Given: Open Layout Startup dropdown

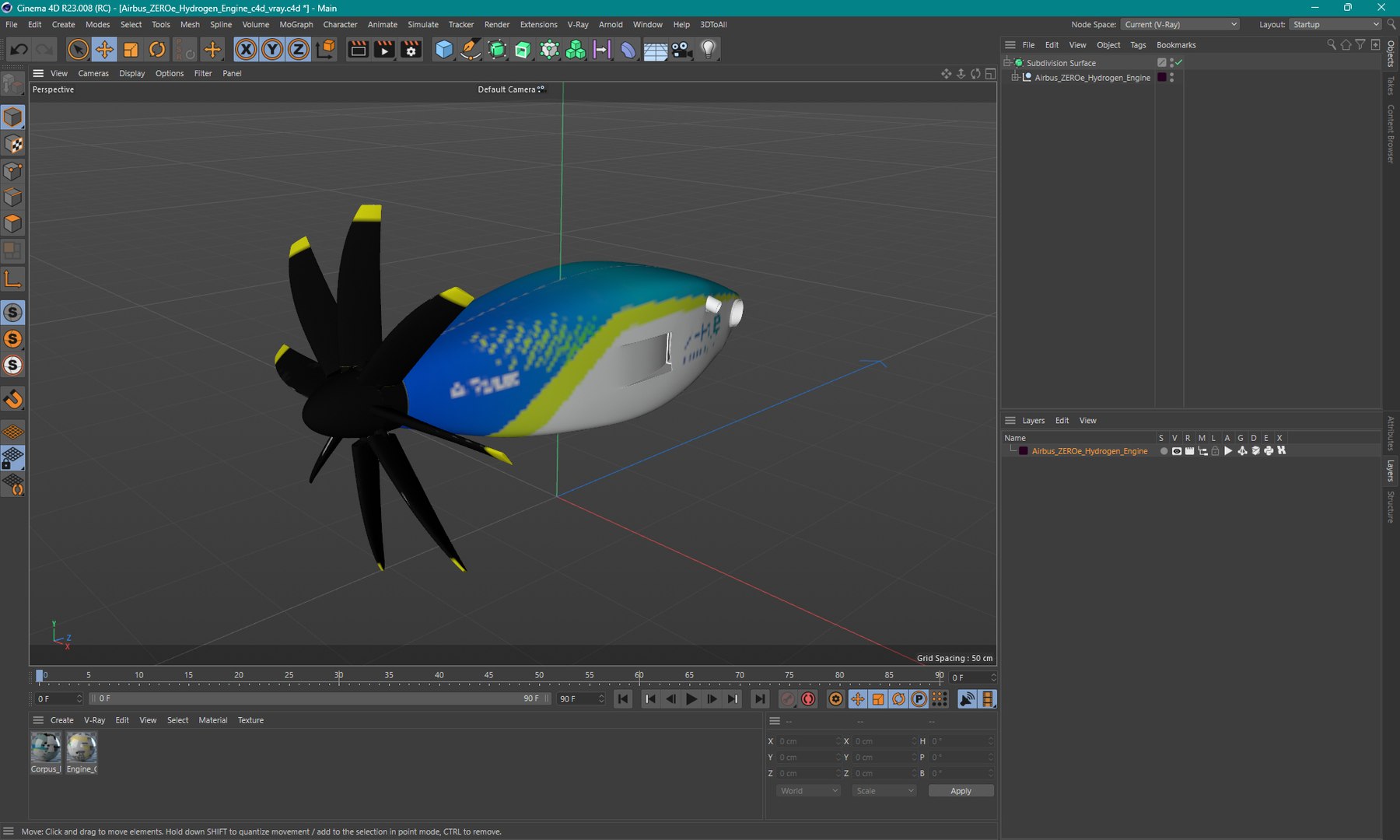Looking at the screenshot, I should pyautogui.click(x=1335, y=25).
